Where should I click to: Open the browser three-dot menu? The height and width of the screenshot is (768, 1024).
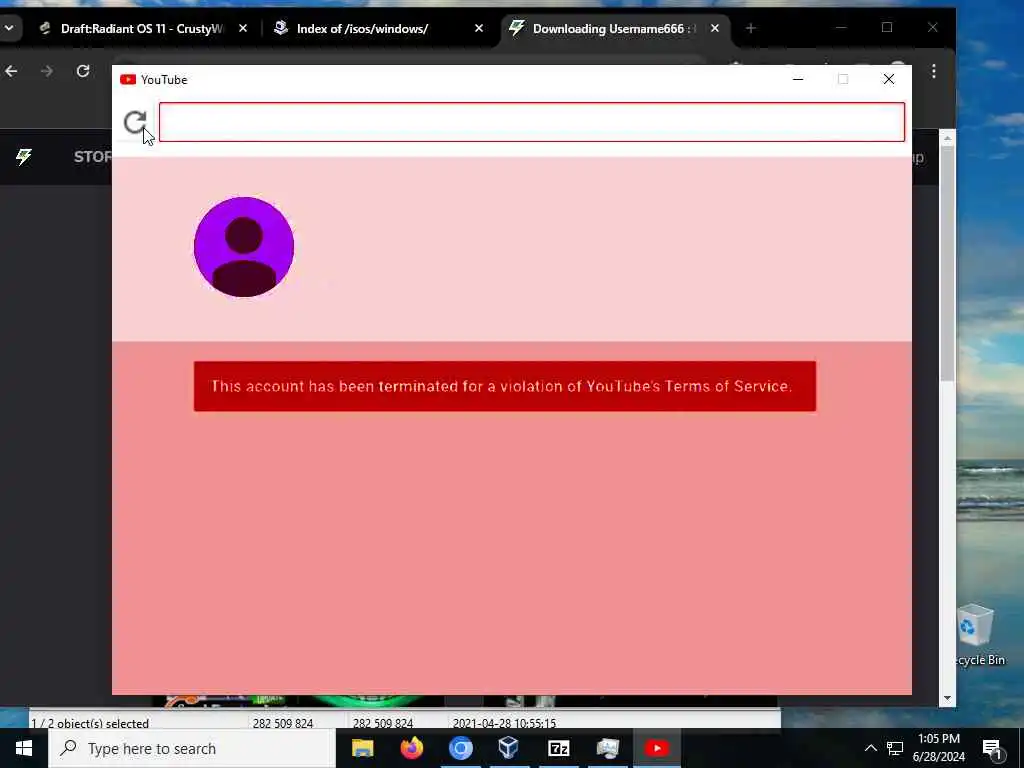click(934, 71)
